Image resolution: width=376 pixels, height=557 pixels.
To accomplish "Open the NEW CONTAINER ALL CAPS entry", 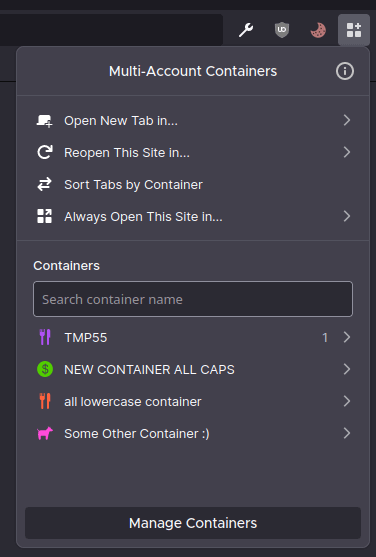I will (x=193, y=369).
